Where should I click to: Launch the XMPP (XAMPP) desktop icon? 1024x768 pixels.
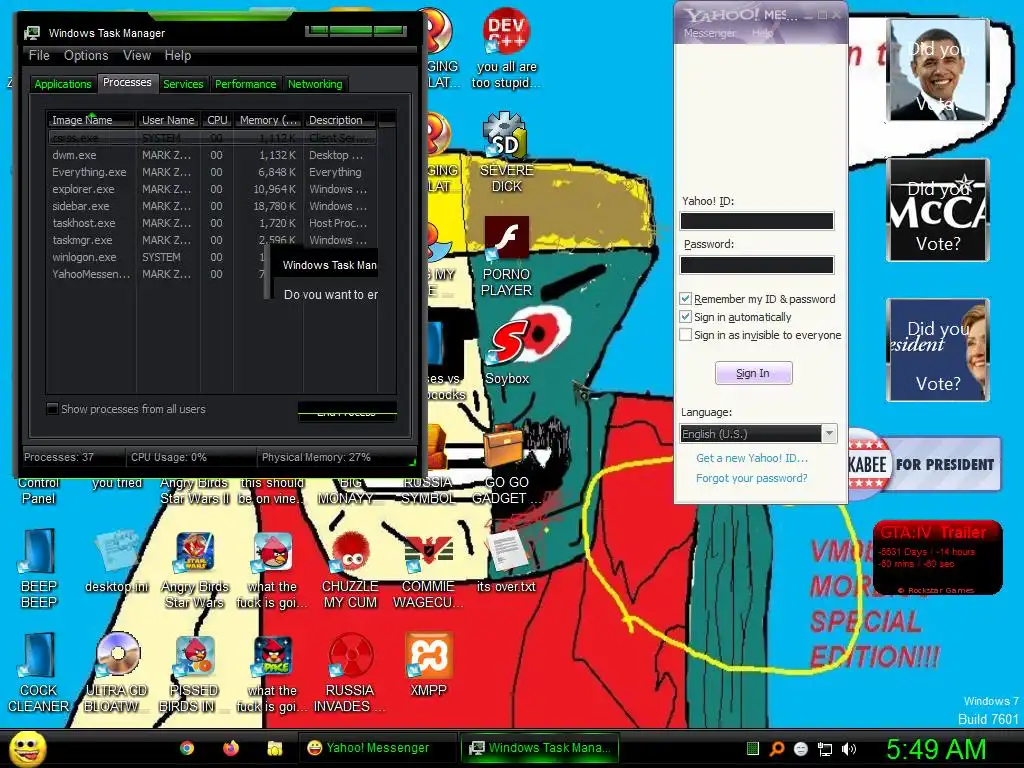(428, 655)
